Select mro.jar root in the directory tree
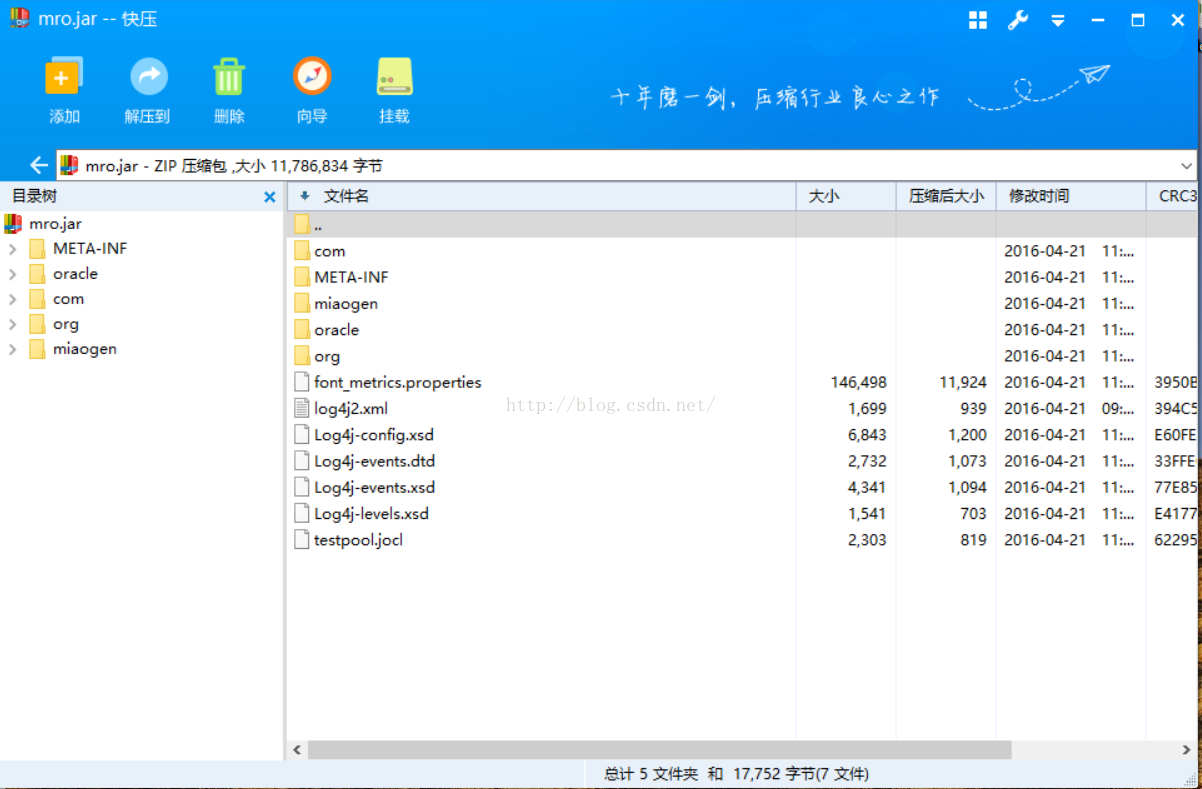This screenshot has height=789, width=1202. (55, 223)
